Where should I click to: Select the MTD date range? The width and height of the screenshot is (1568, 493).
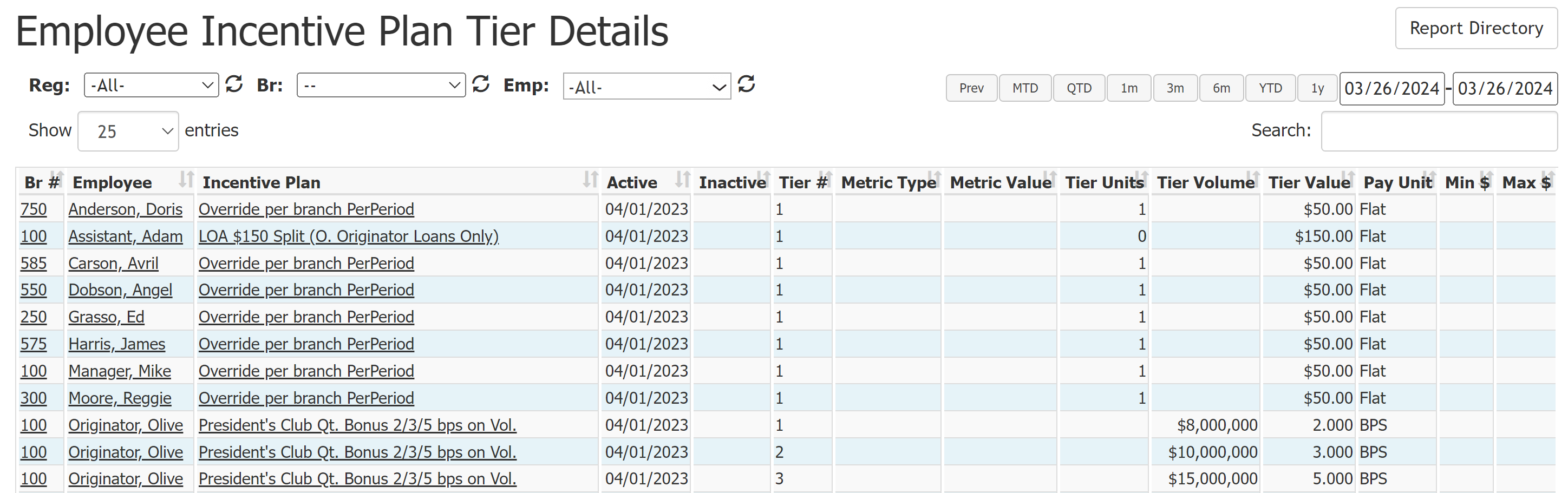pyautogui.click(x=1025, y=88)
